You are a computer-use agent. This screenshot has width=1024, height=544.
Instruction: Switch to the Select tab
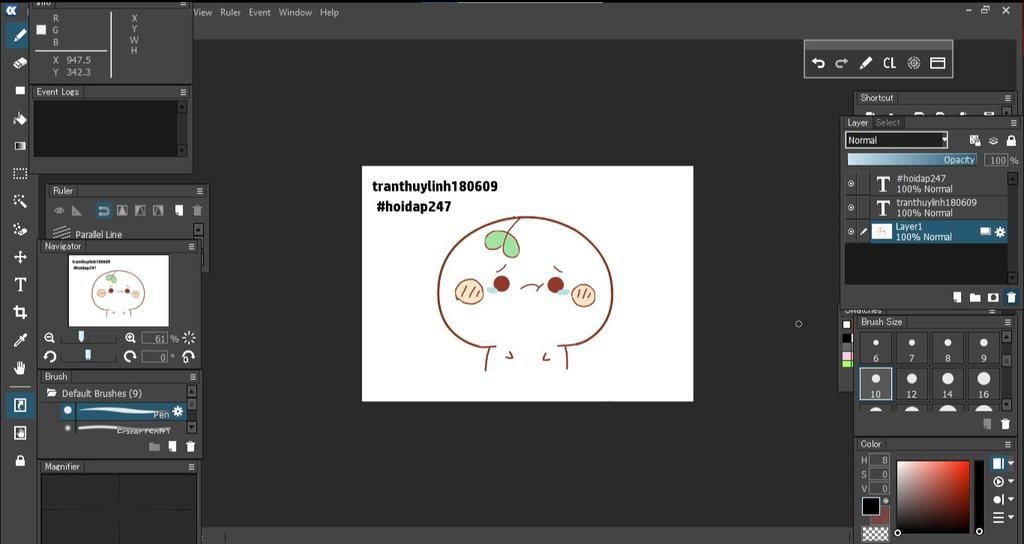tap(888, 123)
